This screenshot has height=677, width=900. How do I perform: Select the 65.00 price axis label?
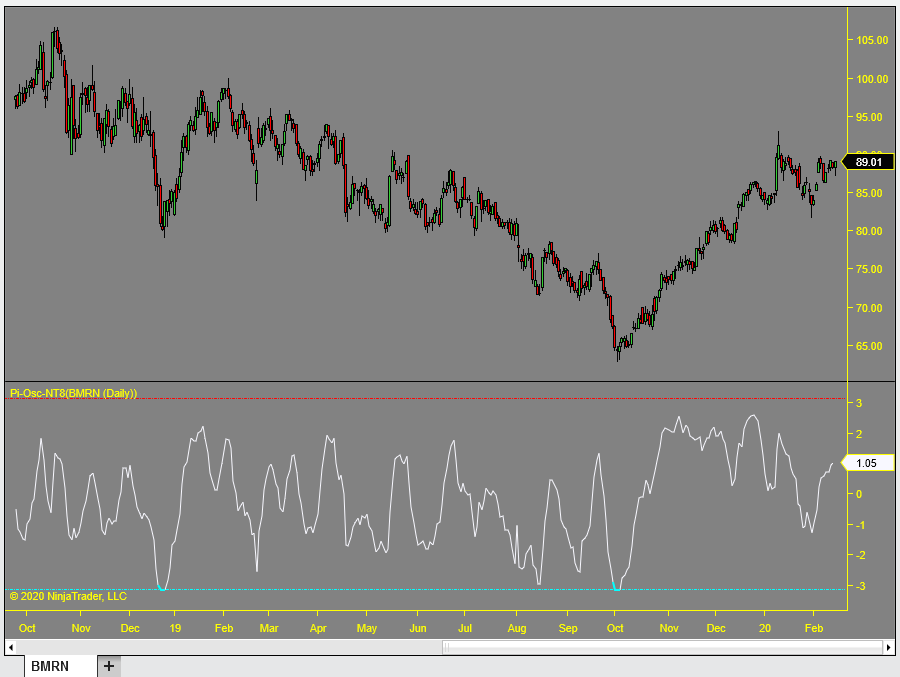coord(867,345)
